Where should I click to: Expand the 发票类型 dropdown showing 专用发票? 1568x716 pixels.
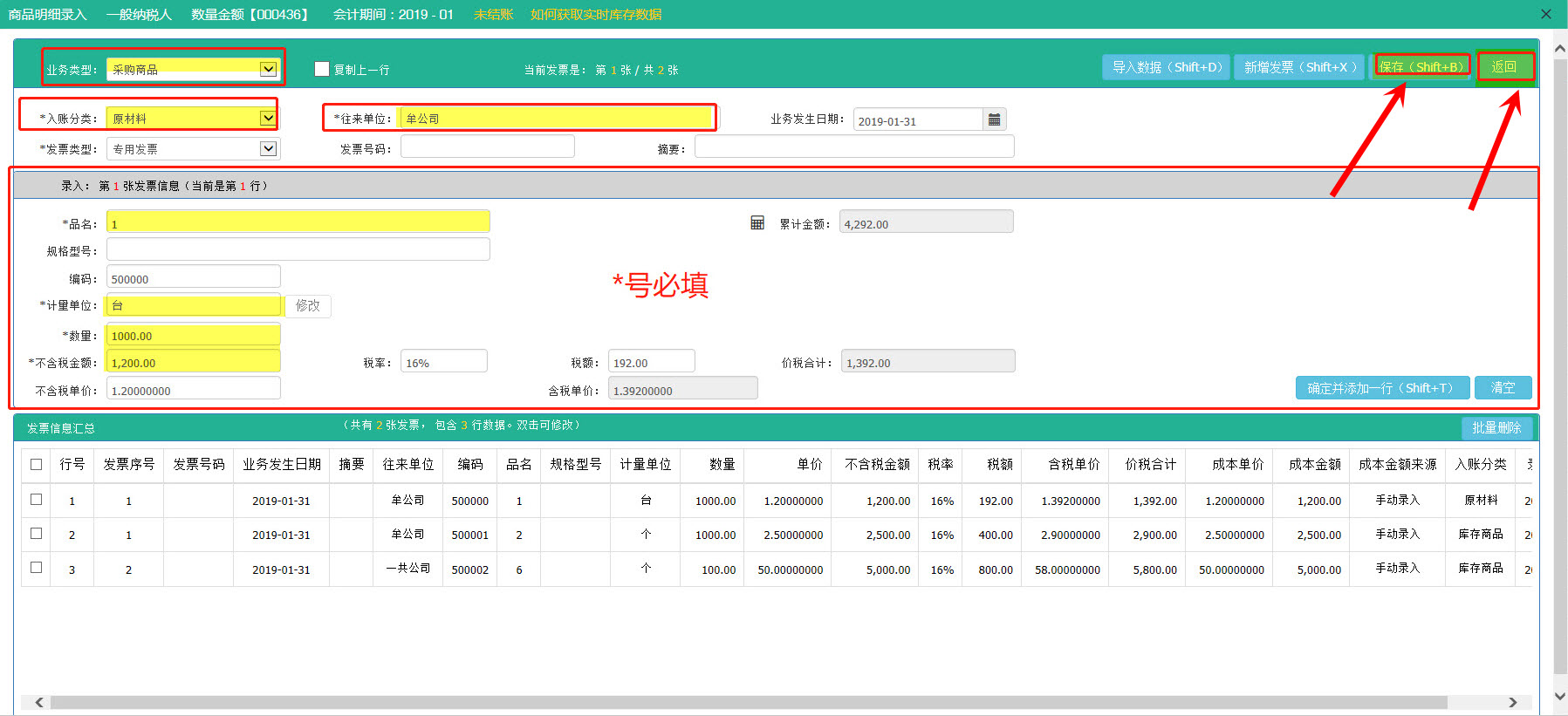coord(268,148)
